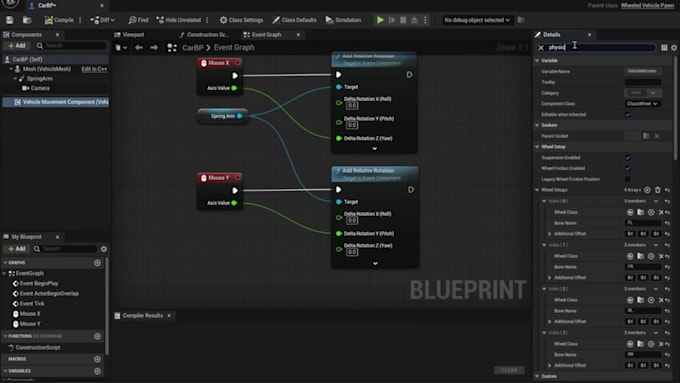Select Mouse Y in My Blueprint list
Image resolution: width=680 pixels, height=383 pixels.
click(30, 324)
